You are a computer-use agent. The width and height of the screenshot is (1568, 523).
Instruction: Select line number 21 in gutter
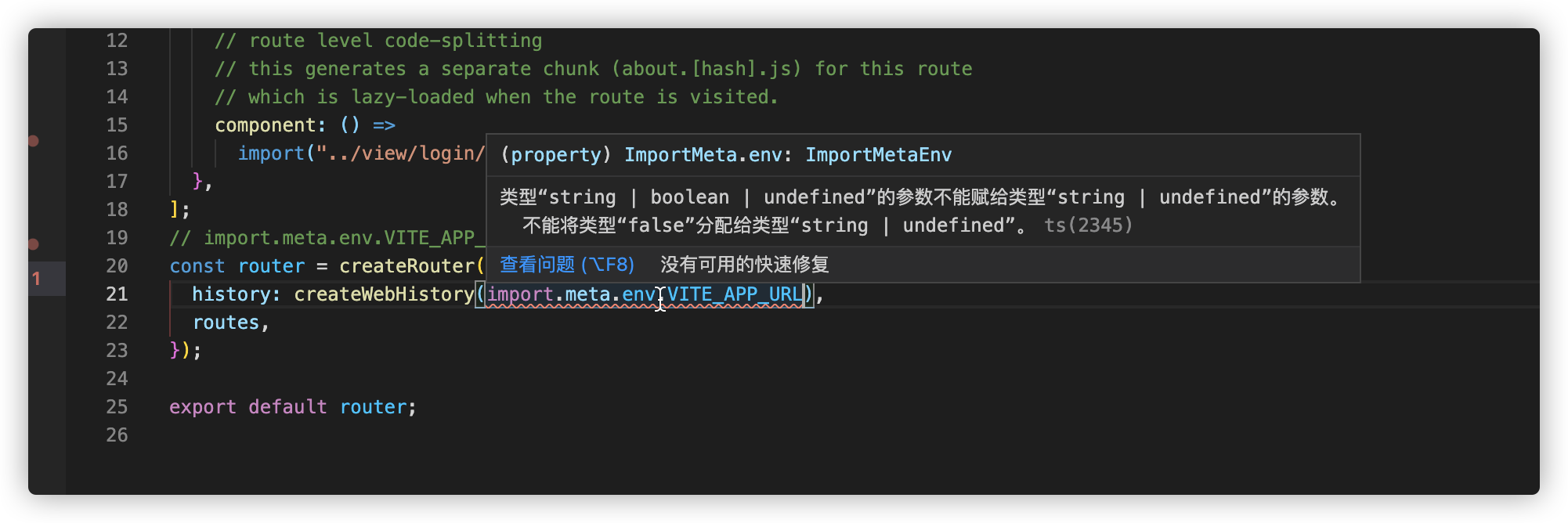(117, 294)
